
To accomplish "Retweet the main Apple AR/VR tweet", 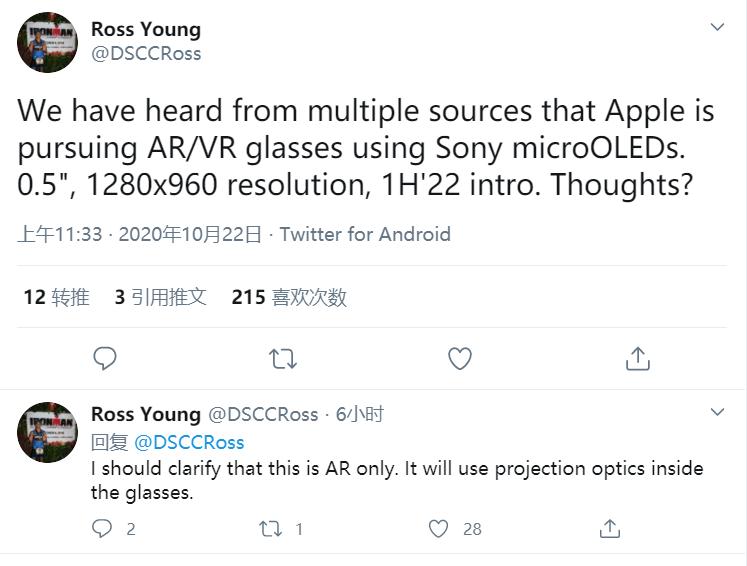I will pos(283,358).
